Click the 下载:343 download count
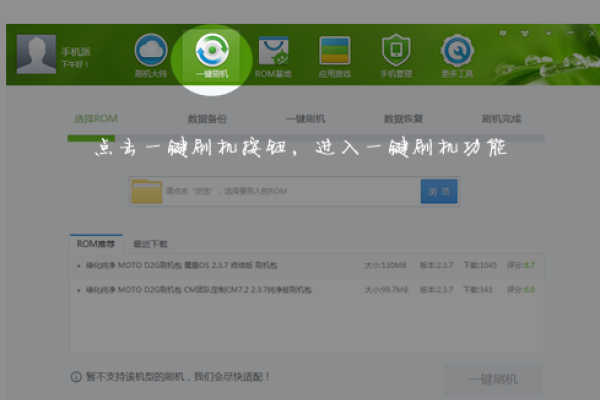 (x=478, y=290)
